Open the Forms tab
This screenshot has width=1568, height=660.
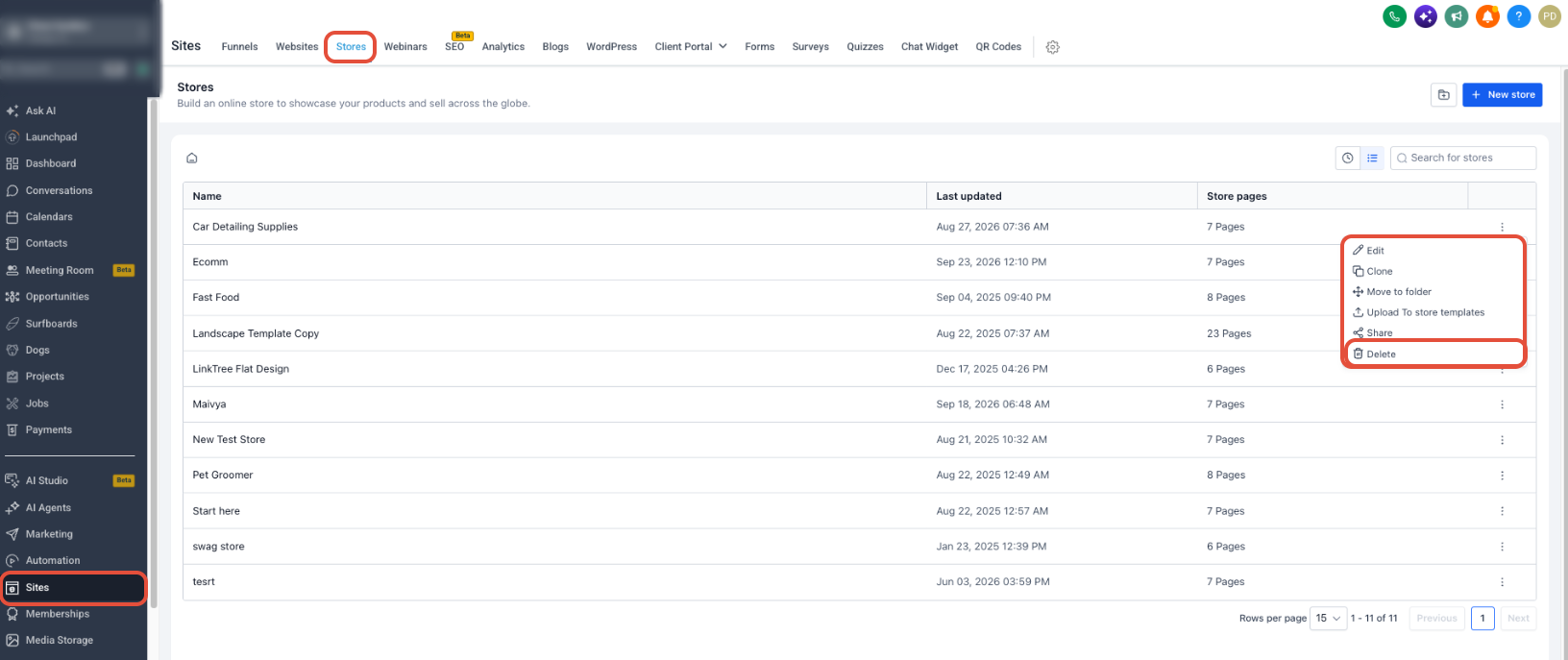tap(760, 46)
